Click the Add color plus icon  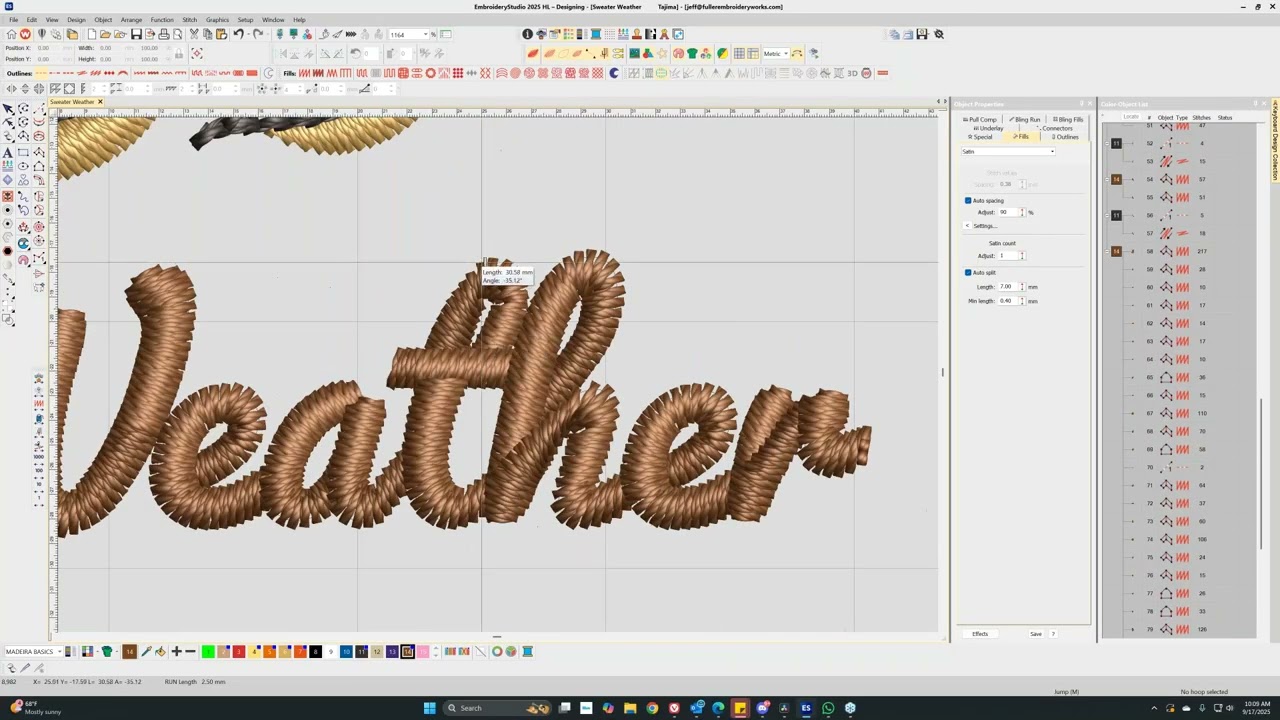pyautogui.click(x=176, y=652)
